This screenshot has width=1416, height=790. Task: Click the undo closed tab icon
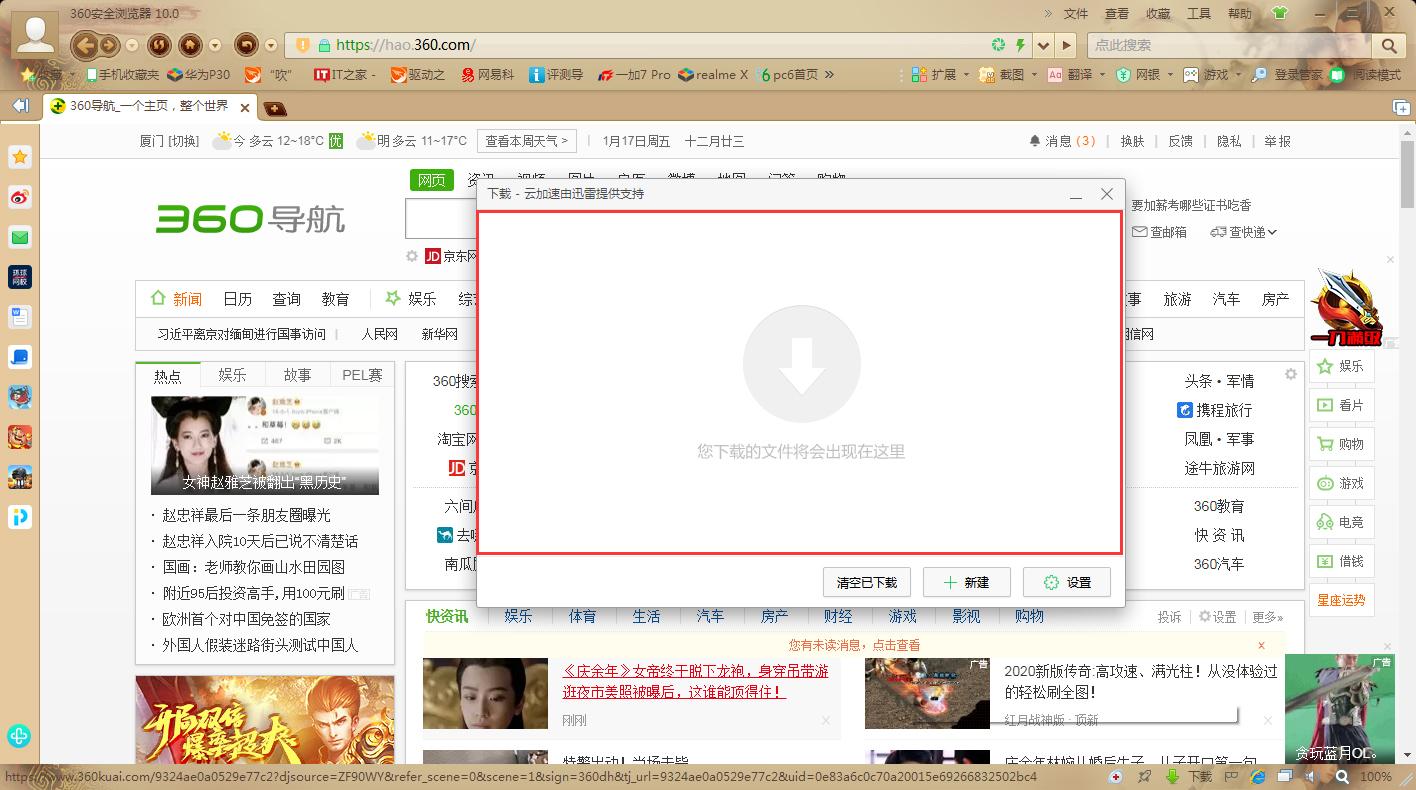click(x=246, y=45)
